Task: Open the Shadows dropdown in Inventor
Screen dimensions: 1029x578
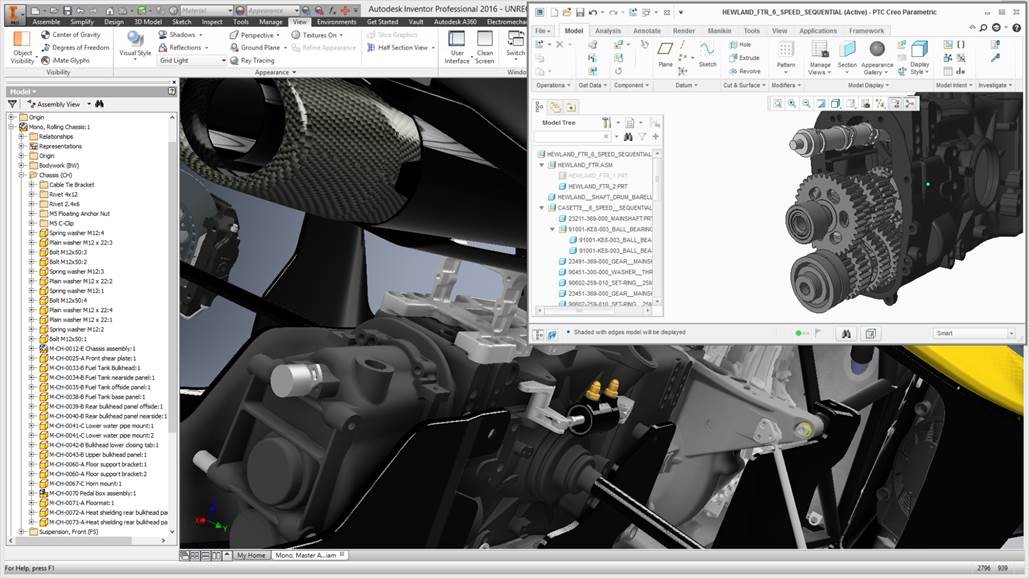Action: coord(180,34)
